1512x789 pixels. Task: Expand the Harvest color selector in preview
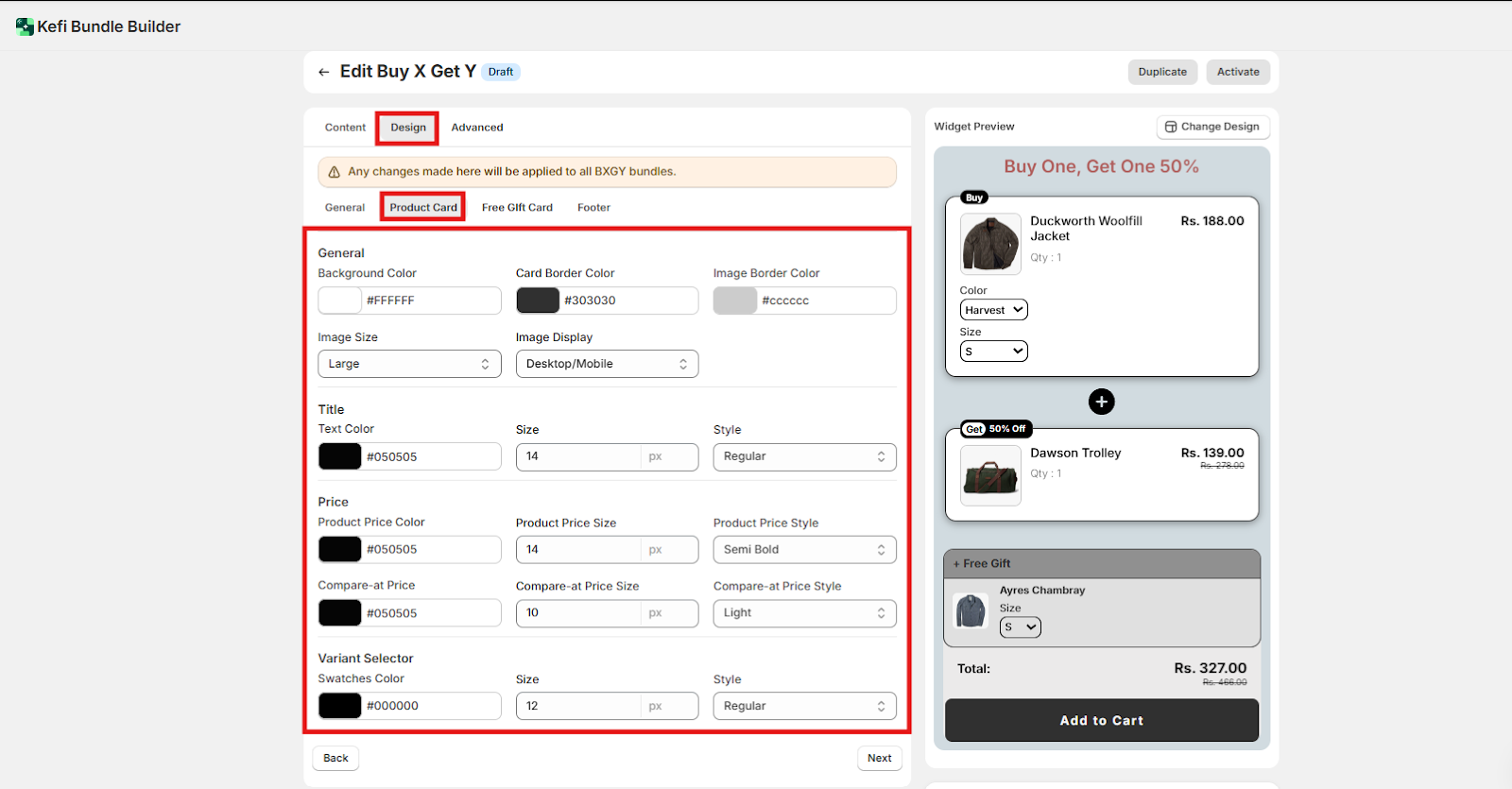point(993,310)
